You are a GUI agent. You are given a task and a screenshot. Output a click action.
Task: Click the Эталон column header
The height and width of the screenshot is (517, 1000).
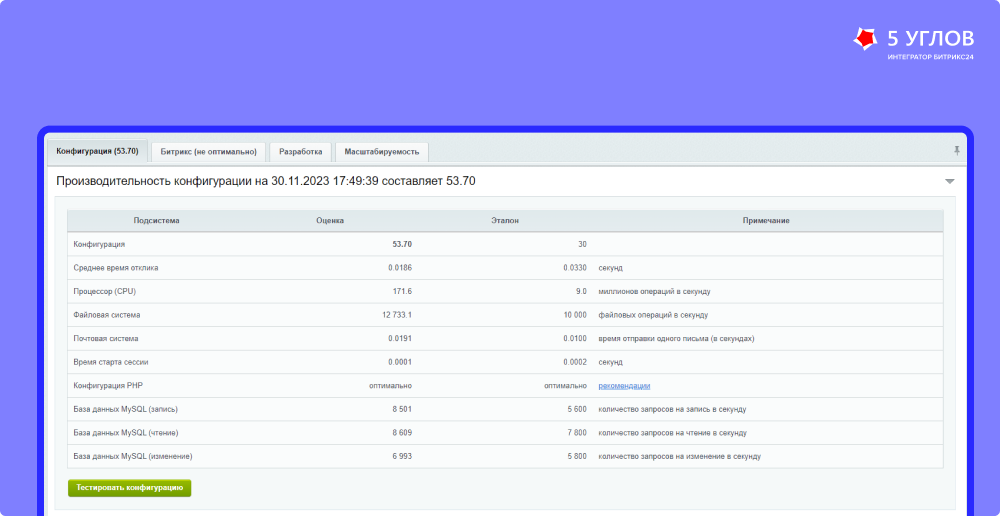505,220
